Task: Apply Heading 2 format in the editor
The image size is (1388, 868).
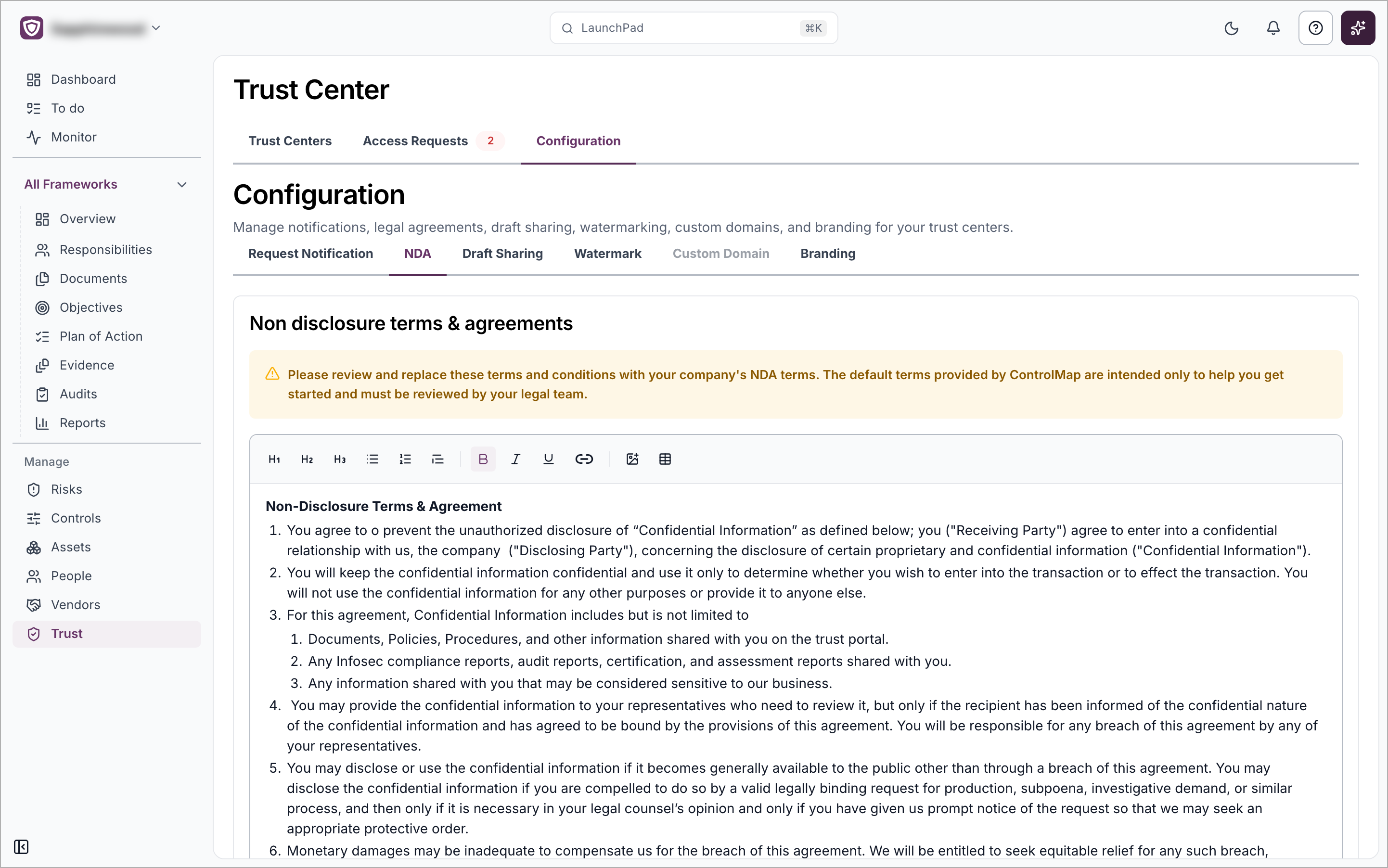Action: tap(307, 459)
